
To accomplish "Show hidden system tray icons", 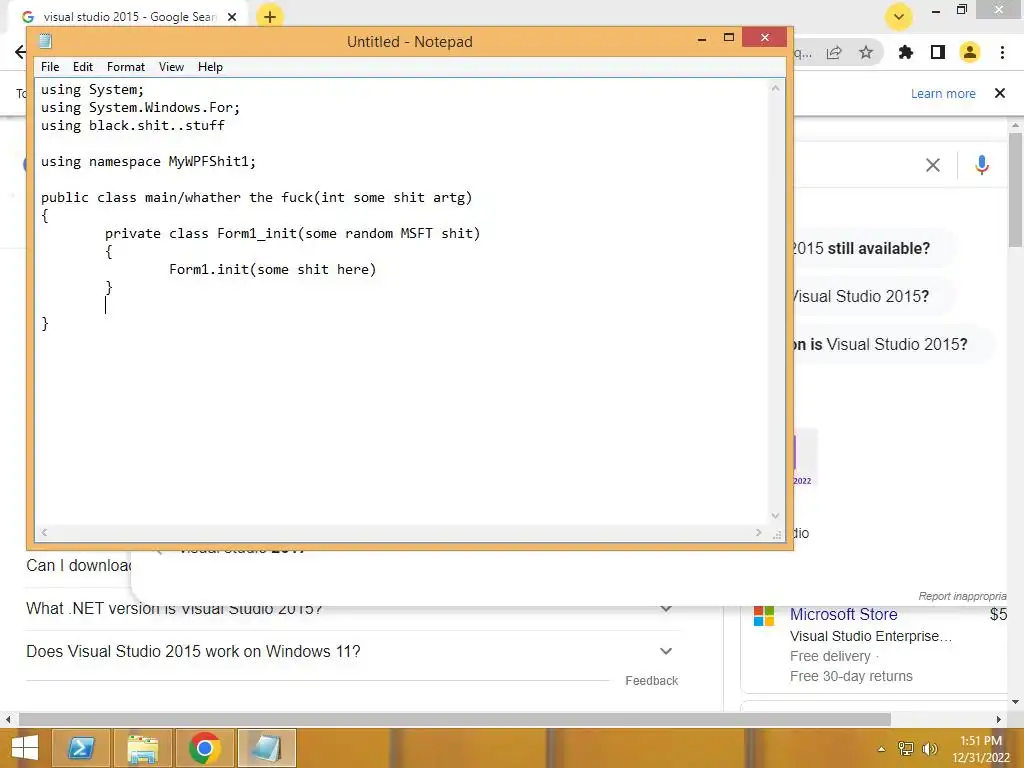I will tap(882, 749).
